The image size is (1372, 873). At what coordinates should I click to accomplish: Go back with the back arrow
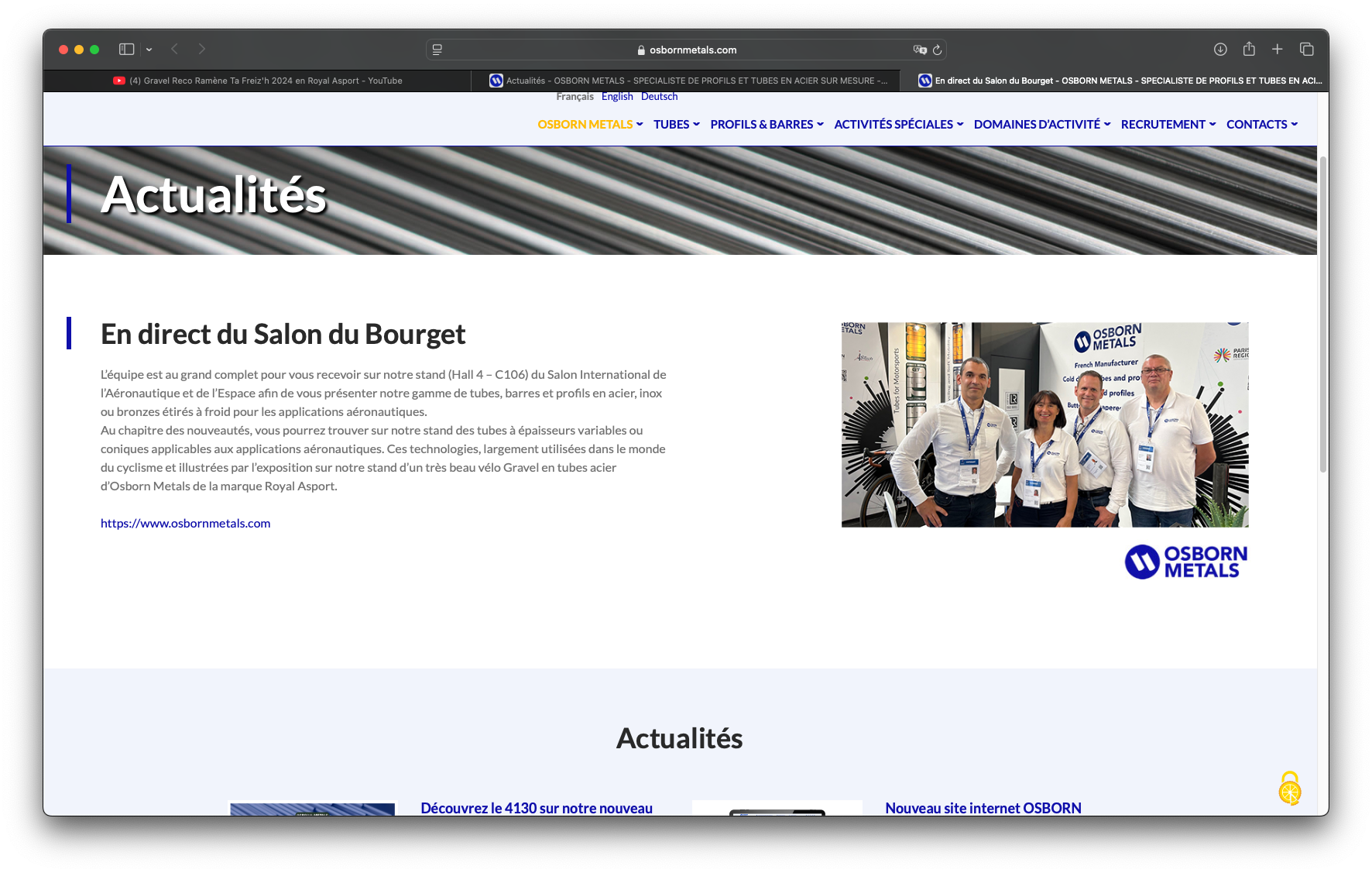[x=175, y=49]
